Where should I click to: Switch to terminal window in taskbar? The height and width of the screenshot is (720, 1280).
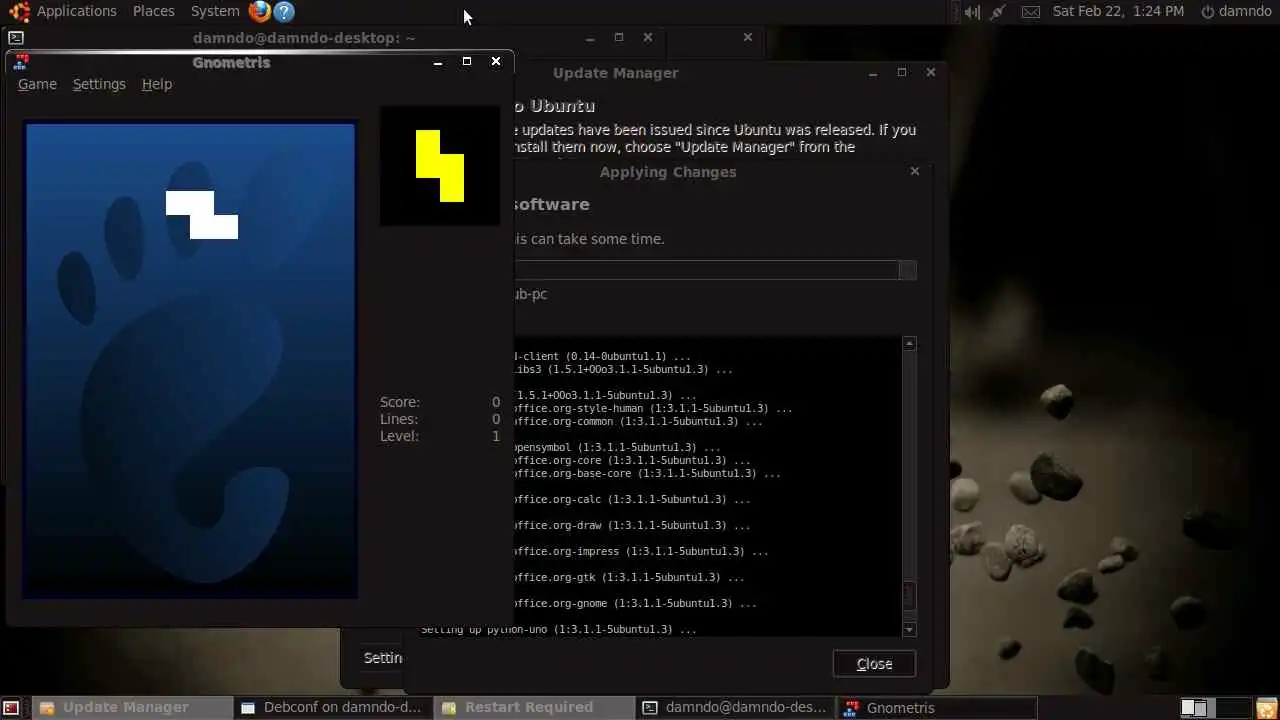(x=734, y=707)
